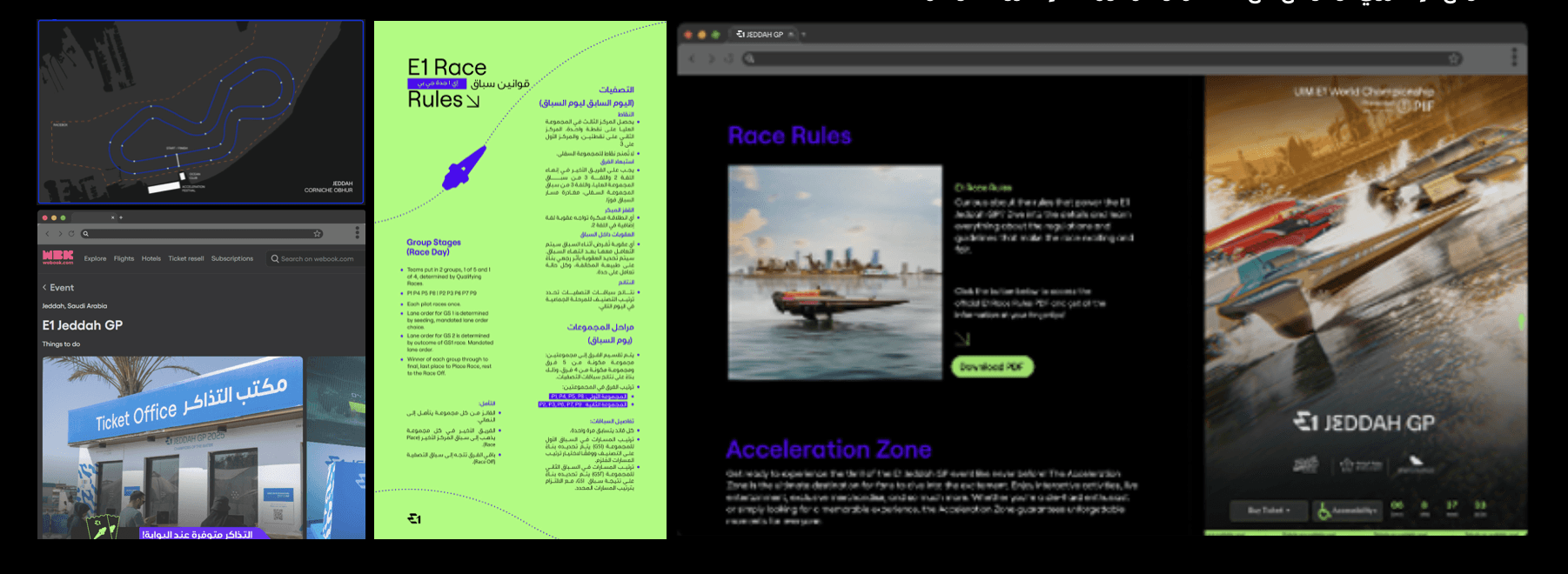Click the Acceleration Zone heading
The width and height of the screenshot is (1568, 574).
828,450
